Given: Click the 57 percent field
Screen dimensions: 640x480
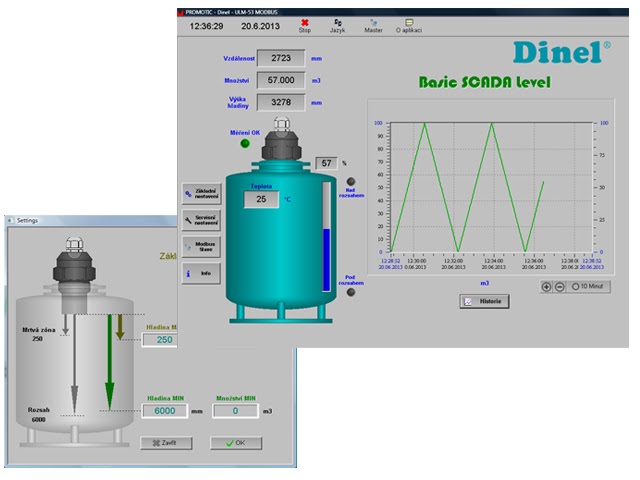Looking at the screenshot, I should pyautogui.click(x=327, y=163).
